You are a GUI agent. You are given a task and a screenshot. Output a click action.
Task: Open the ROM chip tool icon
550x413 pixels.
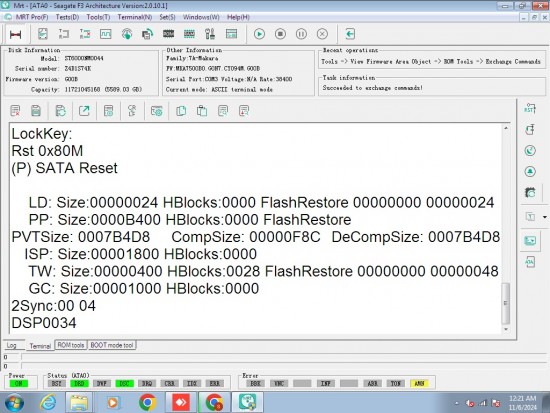168,34
